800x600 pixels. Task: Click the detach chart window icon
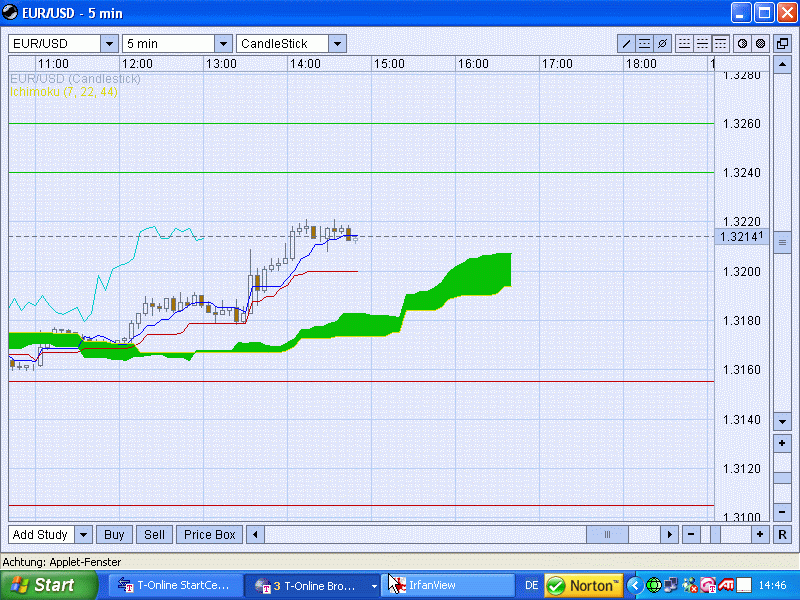(783, 44)
